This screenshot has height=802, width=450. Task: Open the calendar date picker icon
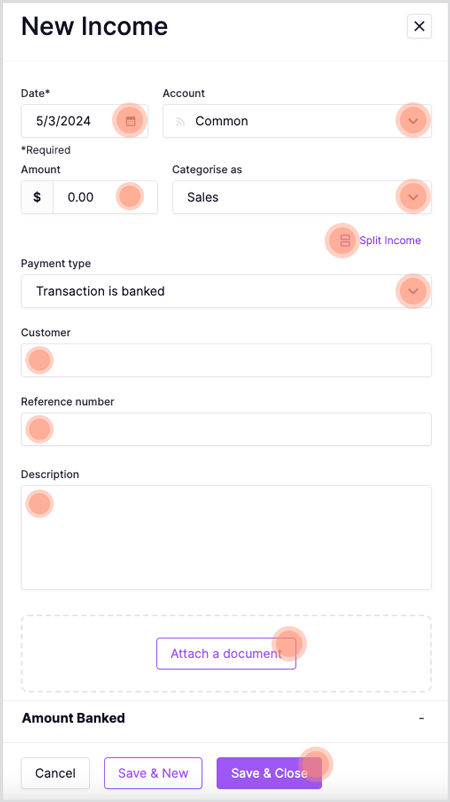coord(130,121)
